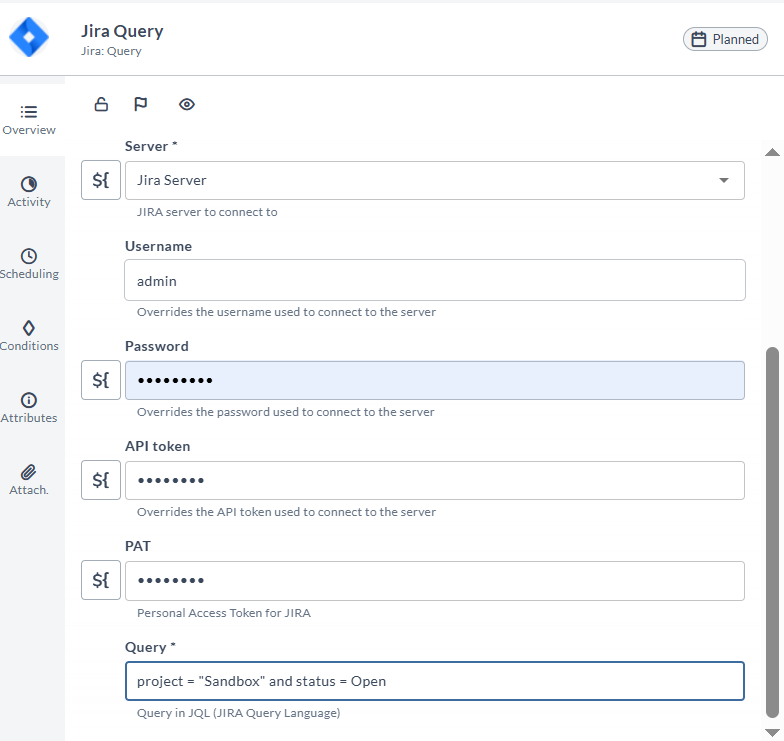Click the flag icon in toolbar
Screen dimensions: 784x741
(140, 104)
